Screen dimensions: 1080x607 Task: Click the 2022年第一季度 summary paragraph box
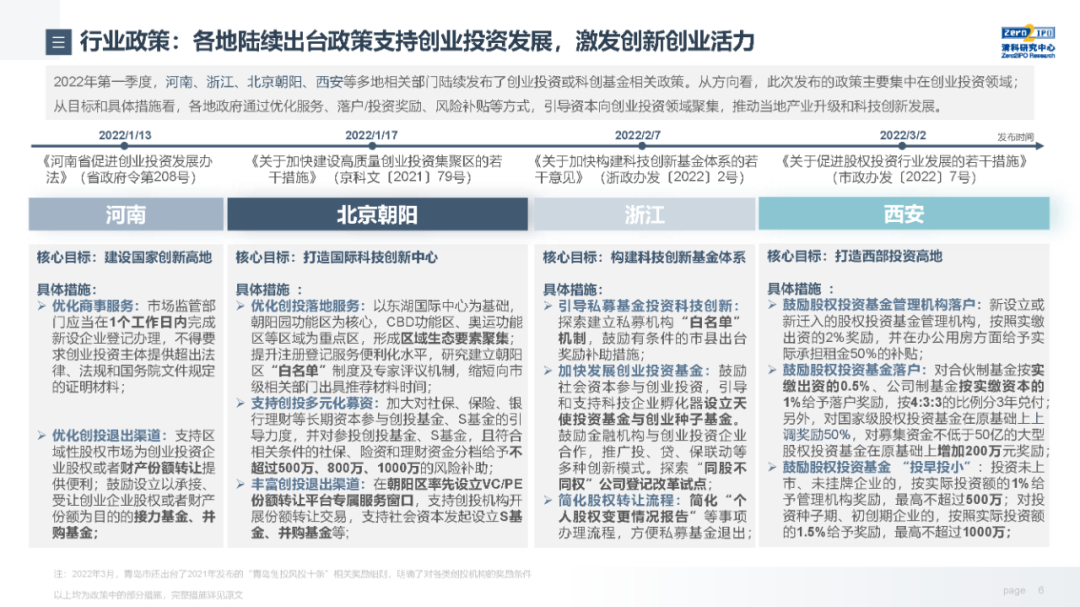539,94
